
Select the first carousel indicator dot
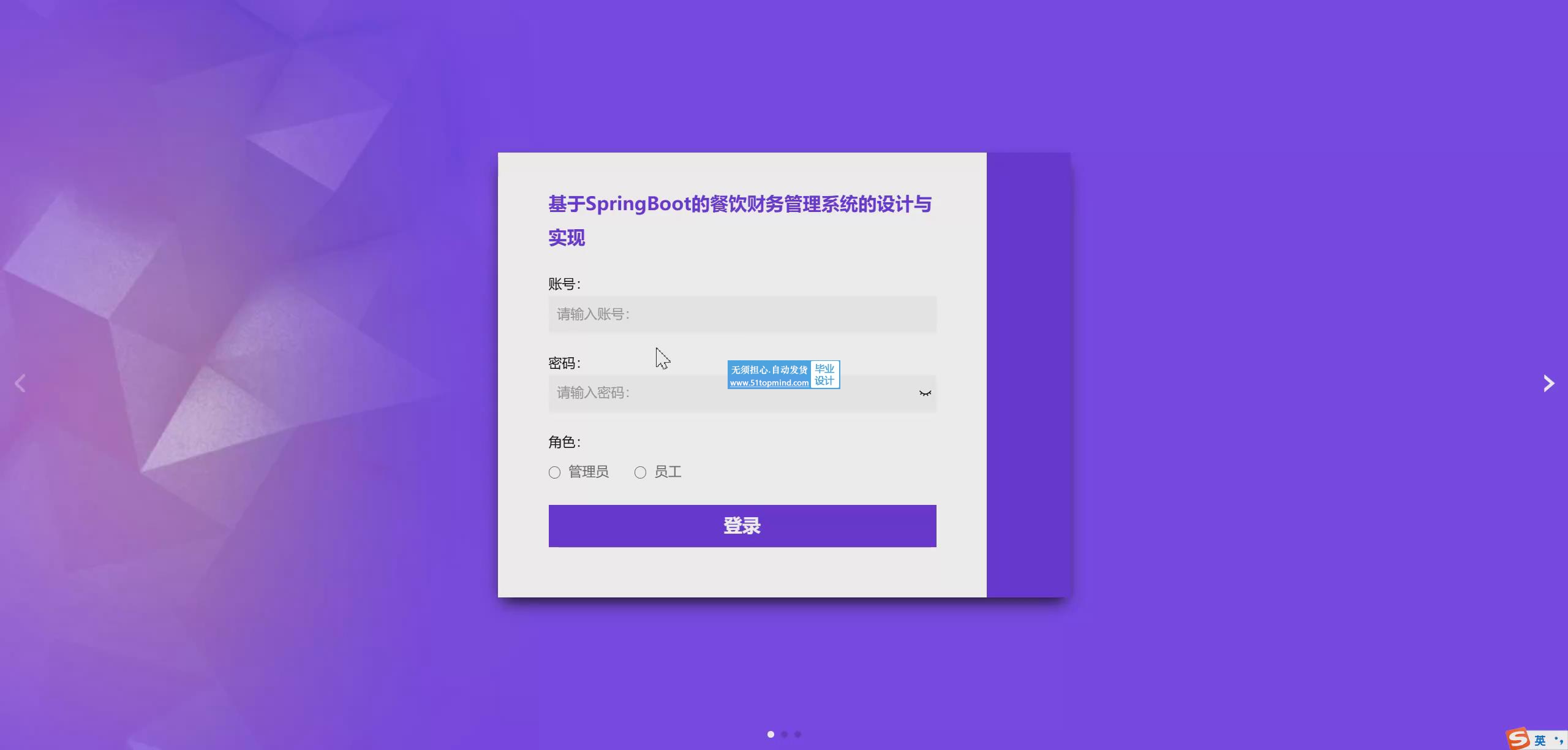click(771, 734)
